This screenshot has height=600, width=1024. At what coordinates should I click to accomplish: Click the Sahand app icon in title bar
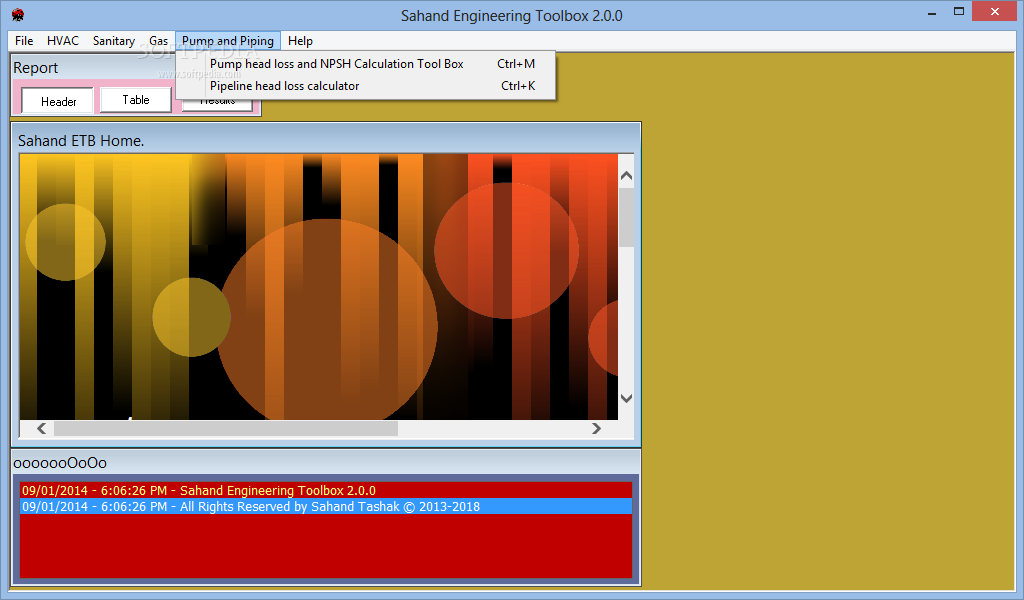(18, 15)
